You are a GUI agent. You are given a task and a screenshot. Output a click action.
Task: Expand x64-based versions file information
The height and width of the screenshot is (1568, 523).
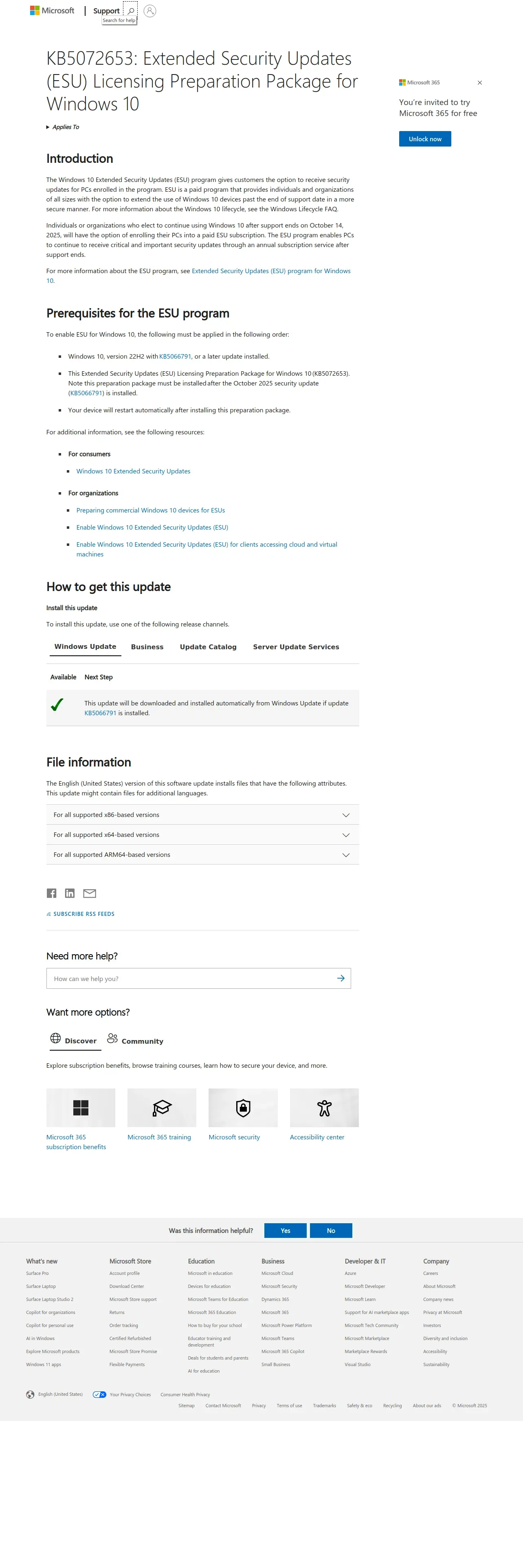[346, 834]
